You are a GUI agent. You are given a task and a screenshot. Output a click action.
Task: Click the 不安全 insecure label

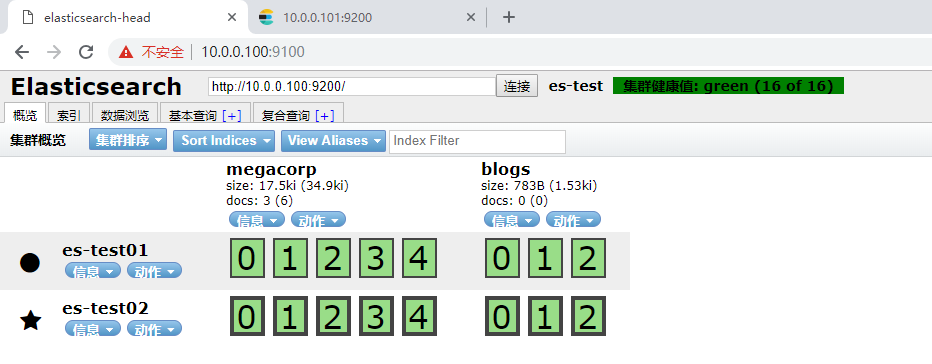coord(162,52)
